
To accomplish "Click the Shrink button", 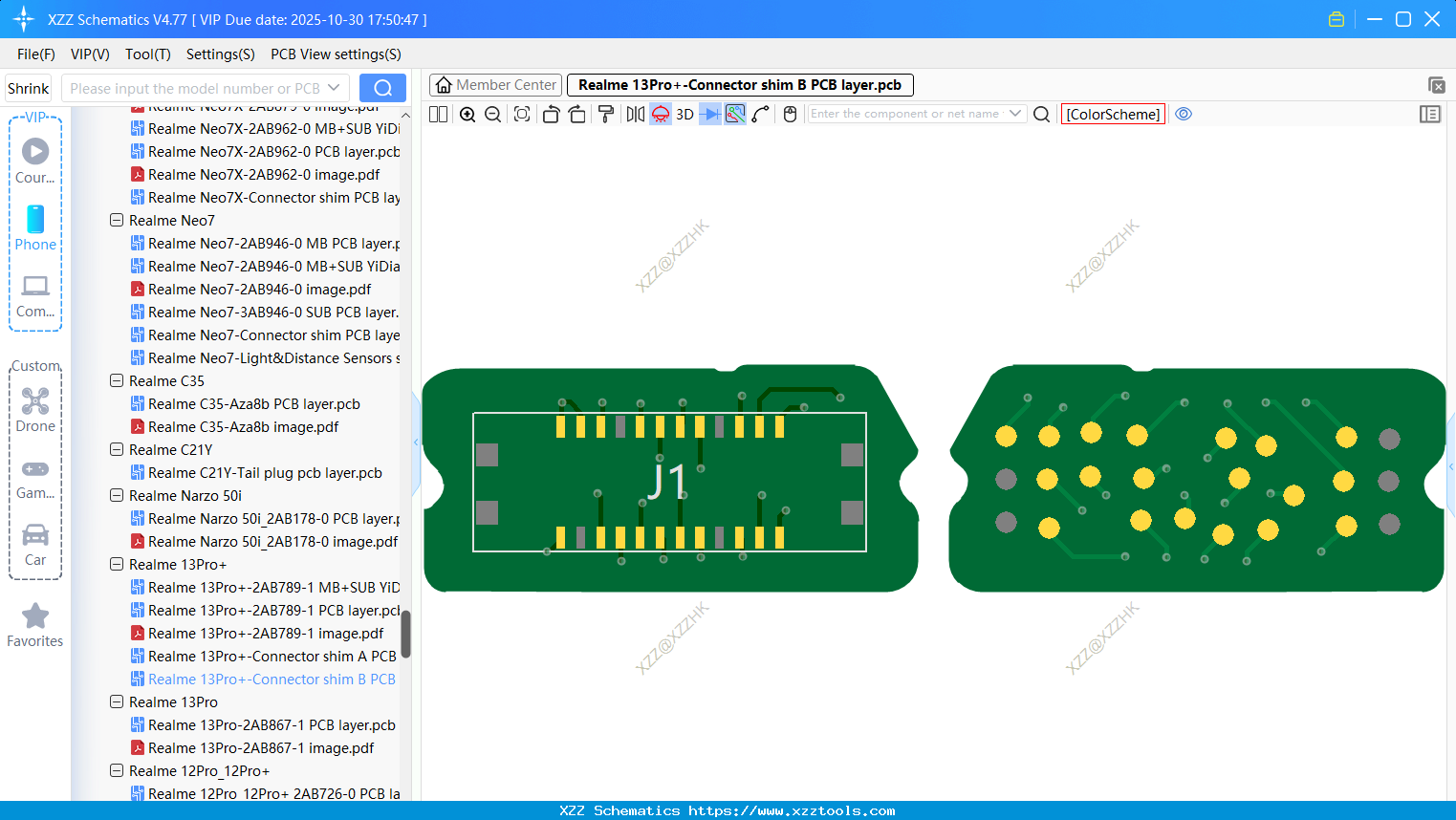I will coord(29,88).
